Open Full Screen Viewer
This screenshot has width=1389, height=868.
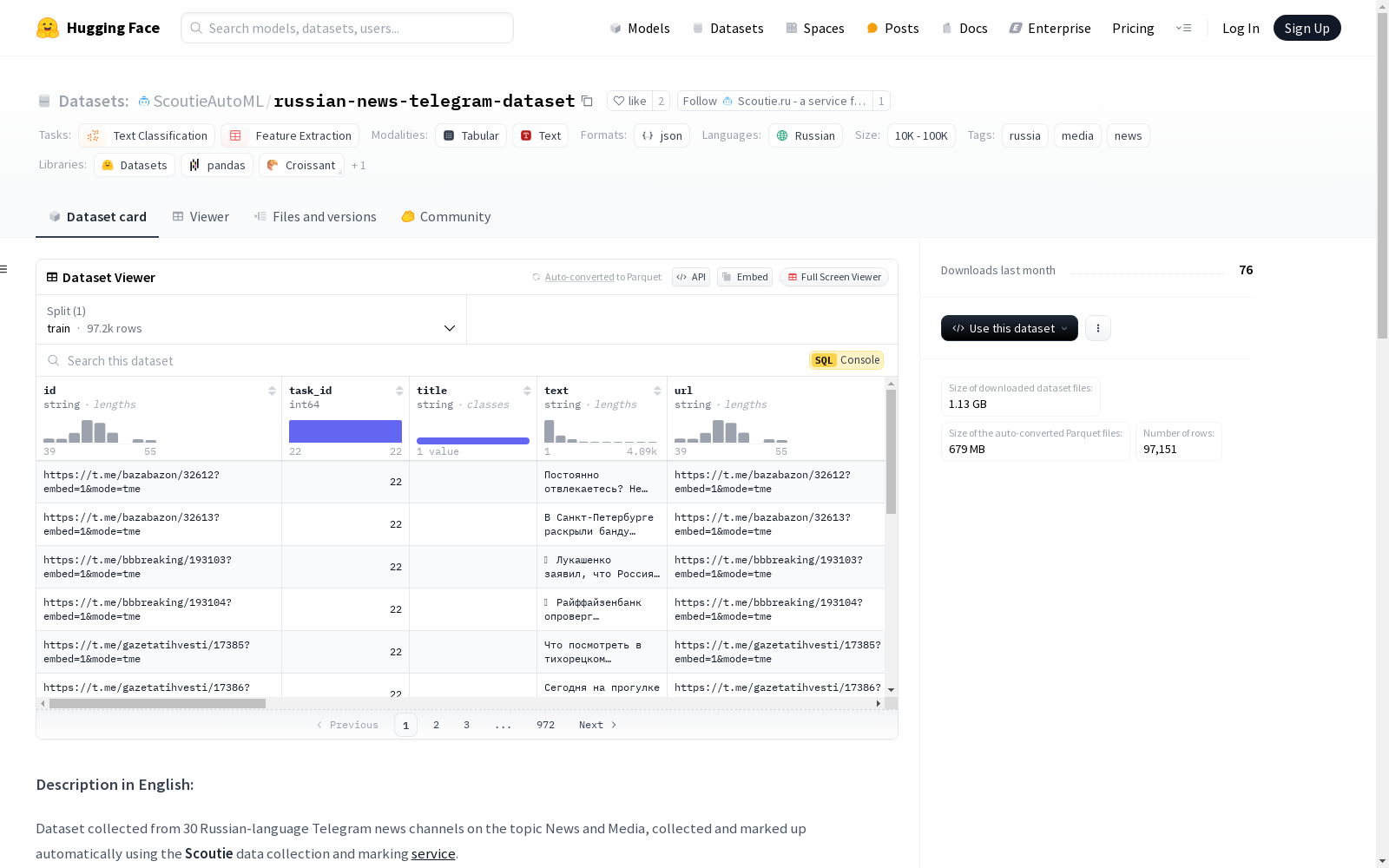coord(834,277)
